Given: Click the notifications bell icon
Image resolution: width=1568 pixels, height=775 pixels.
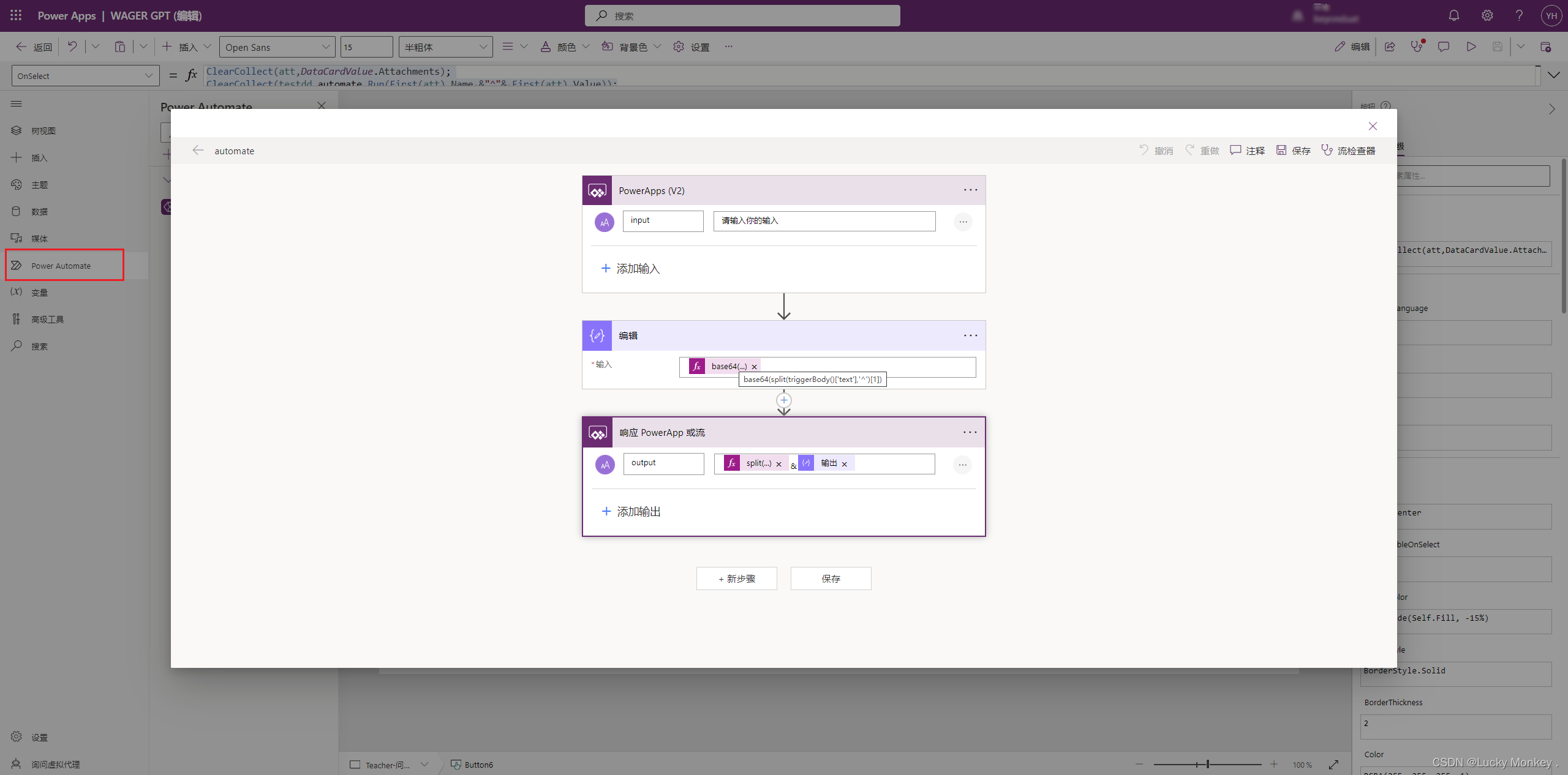Looking at the screenshot, I should pyautogui.click(x=1454, y=15).
